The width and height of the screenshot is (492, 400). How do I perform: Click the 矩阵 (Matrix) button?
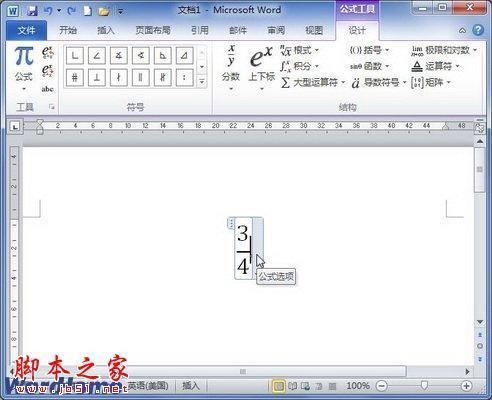click(431, 82)
